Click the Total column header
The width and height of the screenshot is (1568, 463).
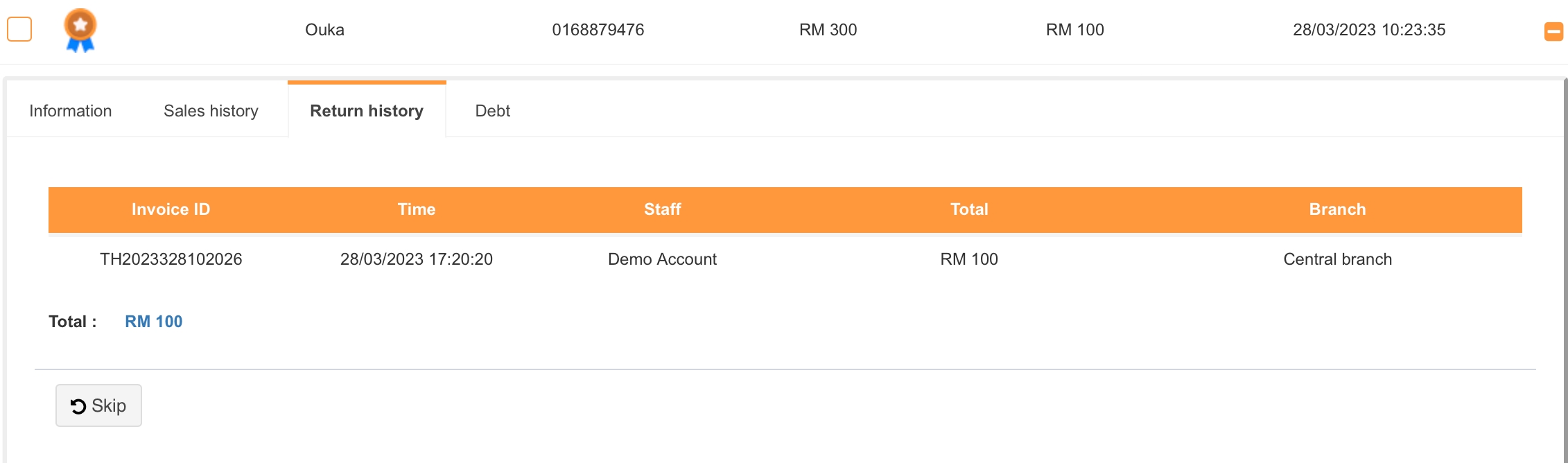pyautogui.click(x=968, y=209)
